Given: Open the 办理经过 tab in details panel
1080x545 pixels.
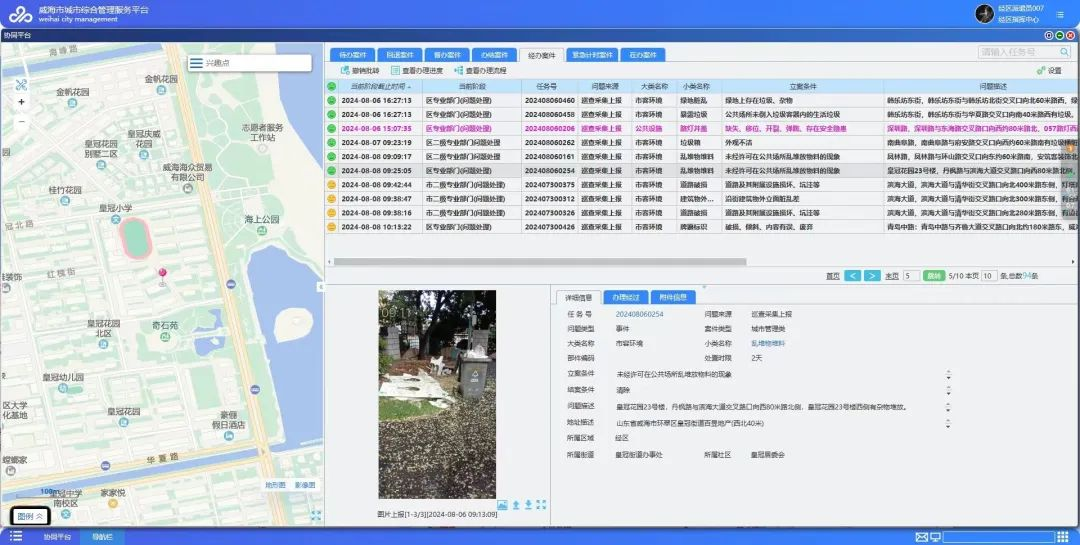Looking at the screenshot, I should point(625,297).
